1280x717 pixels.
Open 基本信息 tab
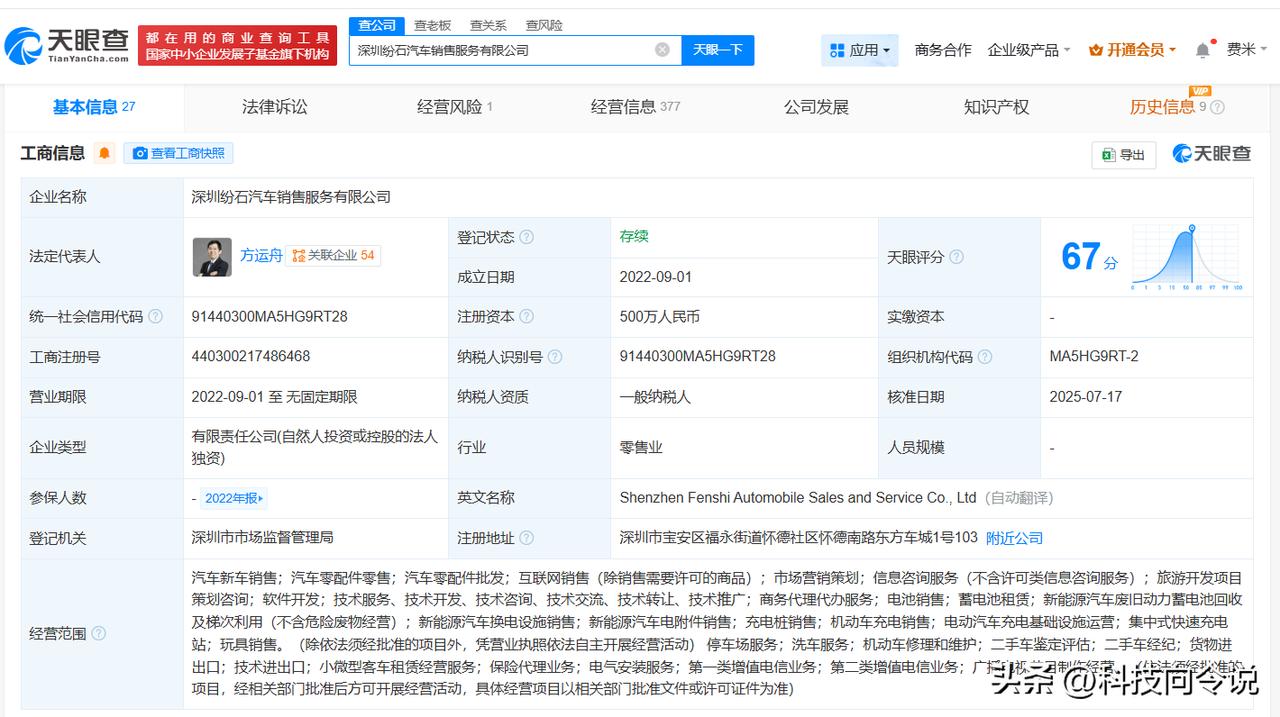[94, 107]
